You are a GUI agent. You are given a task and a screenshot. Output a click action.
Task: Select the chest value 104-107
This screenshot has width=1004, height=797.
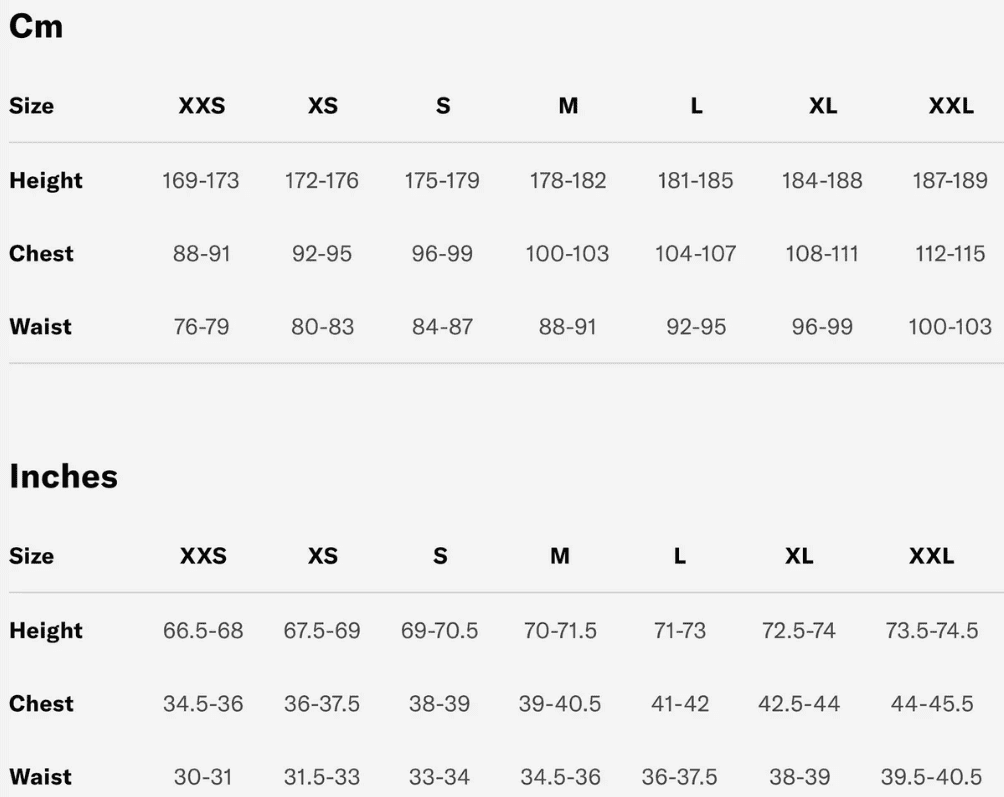(695, 254)
